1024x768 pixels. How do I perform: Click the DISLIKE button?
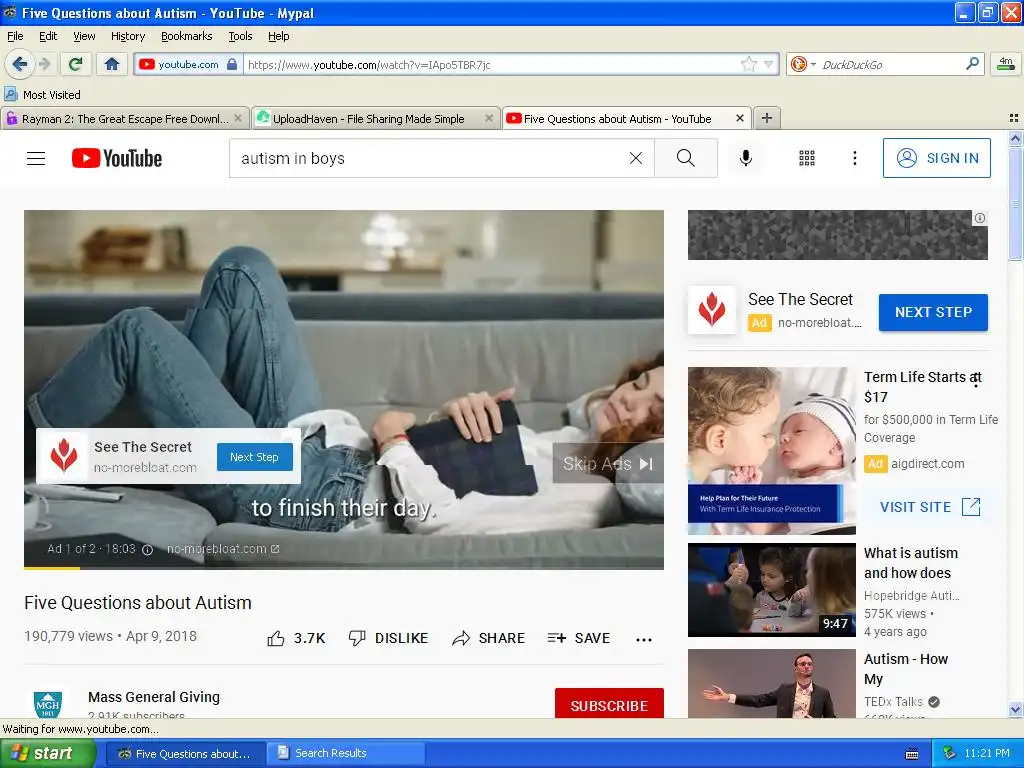click(x=388, y=638)
